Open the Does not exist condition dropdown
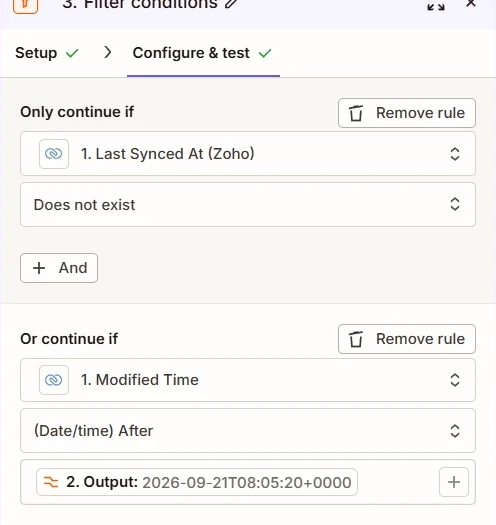The height and width of the screenshot is (525, 496). (248, 205)
